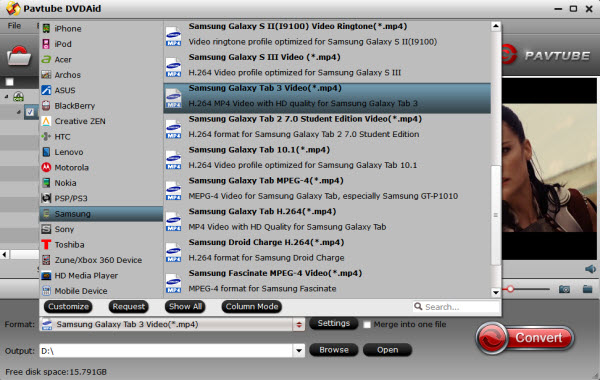Image resolution: width=600 pixels, height=380 pixels.
Task: Click the PSP/PS3 category icon
Action: (x=46, y=198)
